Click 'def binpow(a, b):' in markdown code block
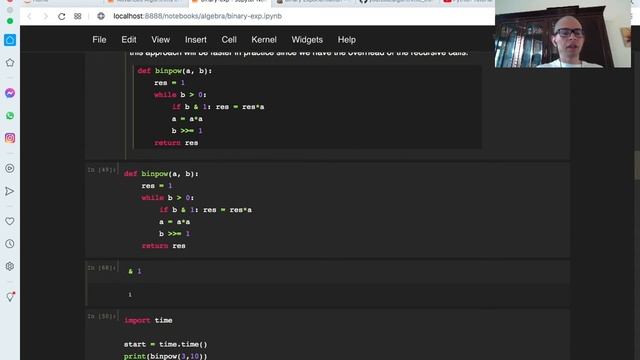This screenshot has height=360, width=640. [x=175, y=71]
